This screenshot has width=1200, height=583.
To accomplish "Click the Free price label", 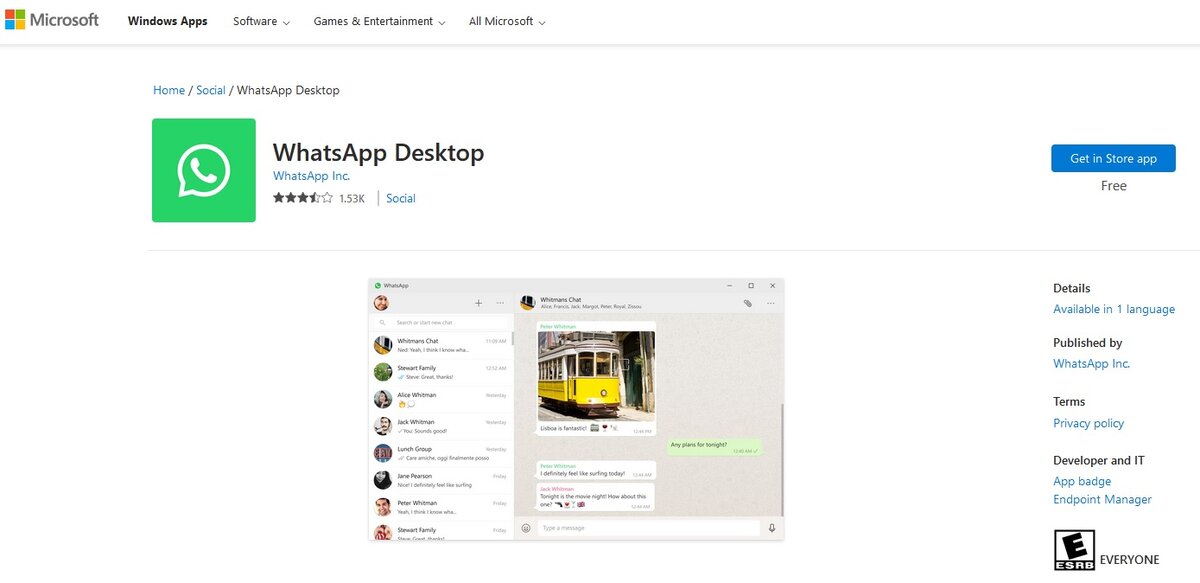I will (1114, 186).
